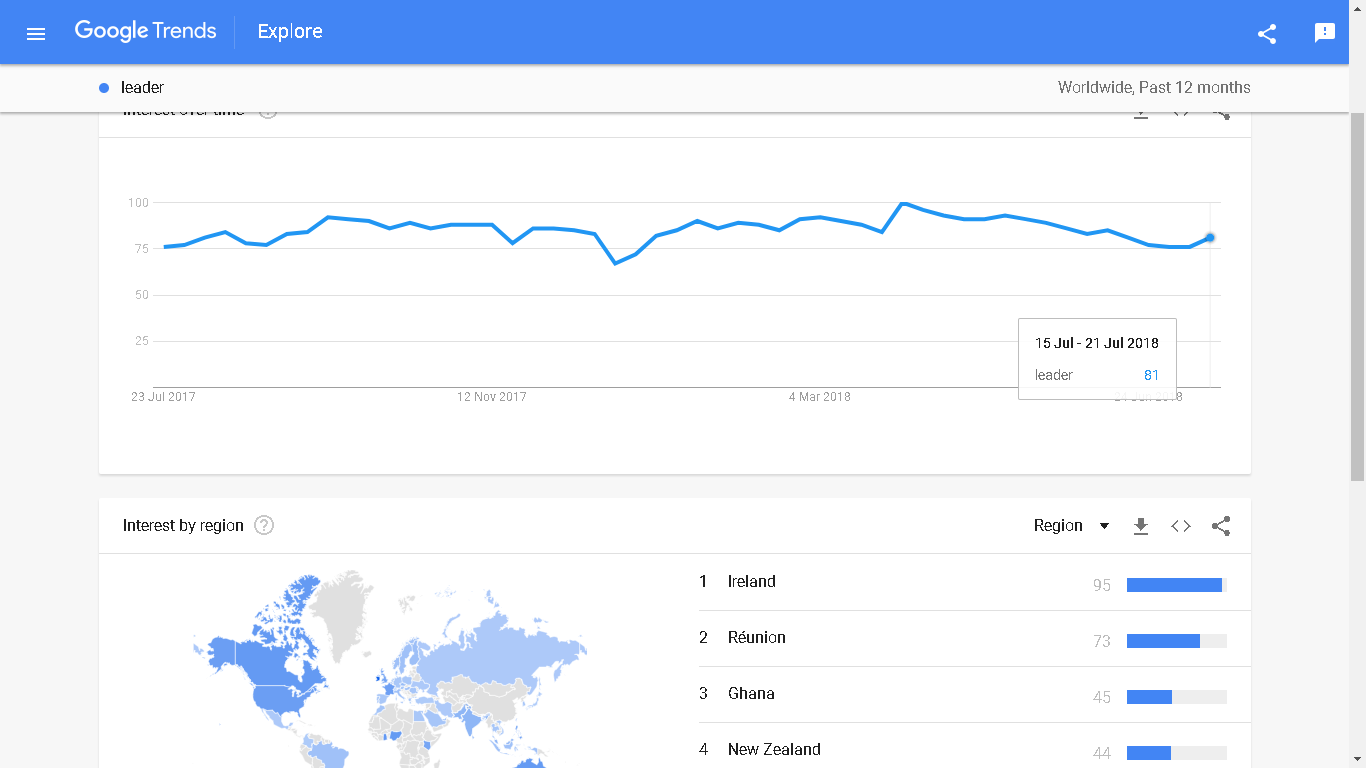The image size is (1366, 768).
Task: Download the Interest by region data
Action: [1141, 526]
